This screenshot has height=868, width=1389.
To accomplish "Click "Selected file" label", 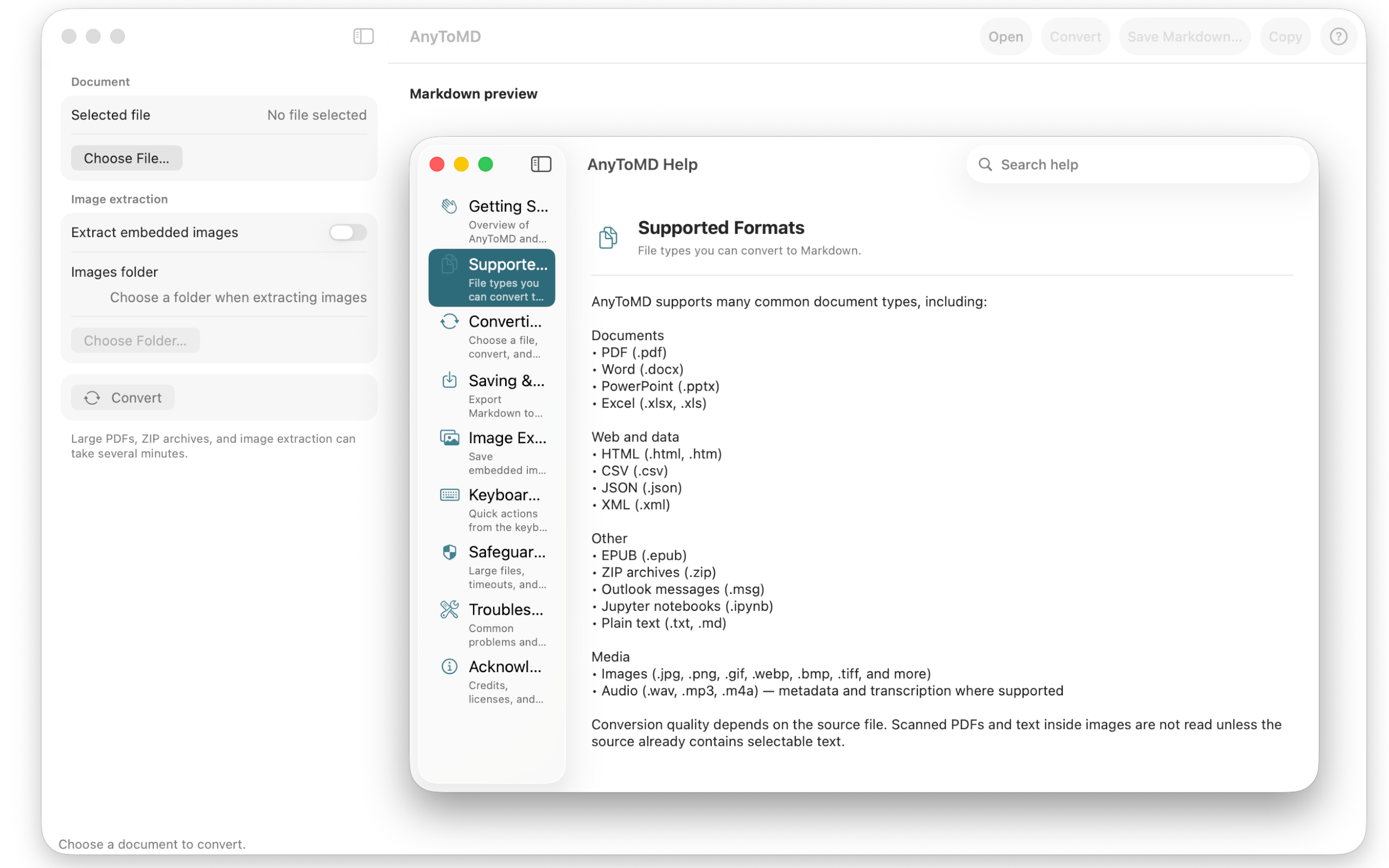I will pos(111,115).
